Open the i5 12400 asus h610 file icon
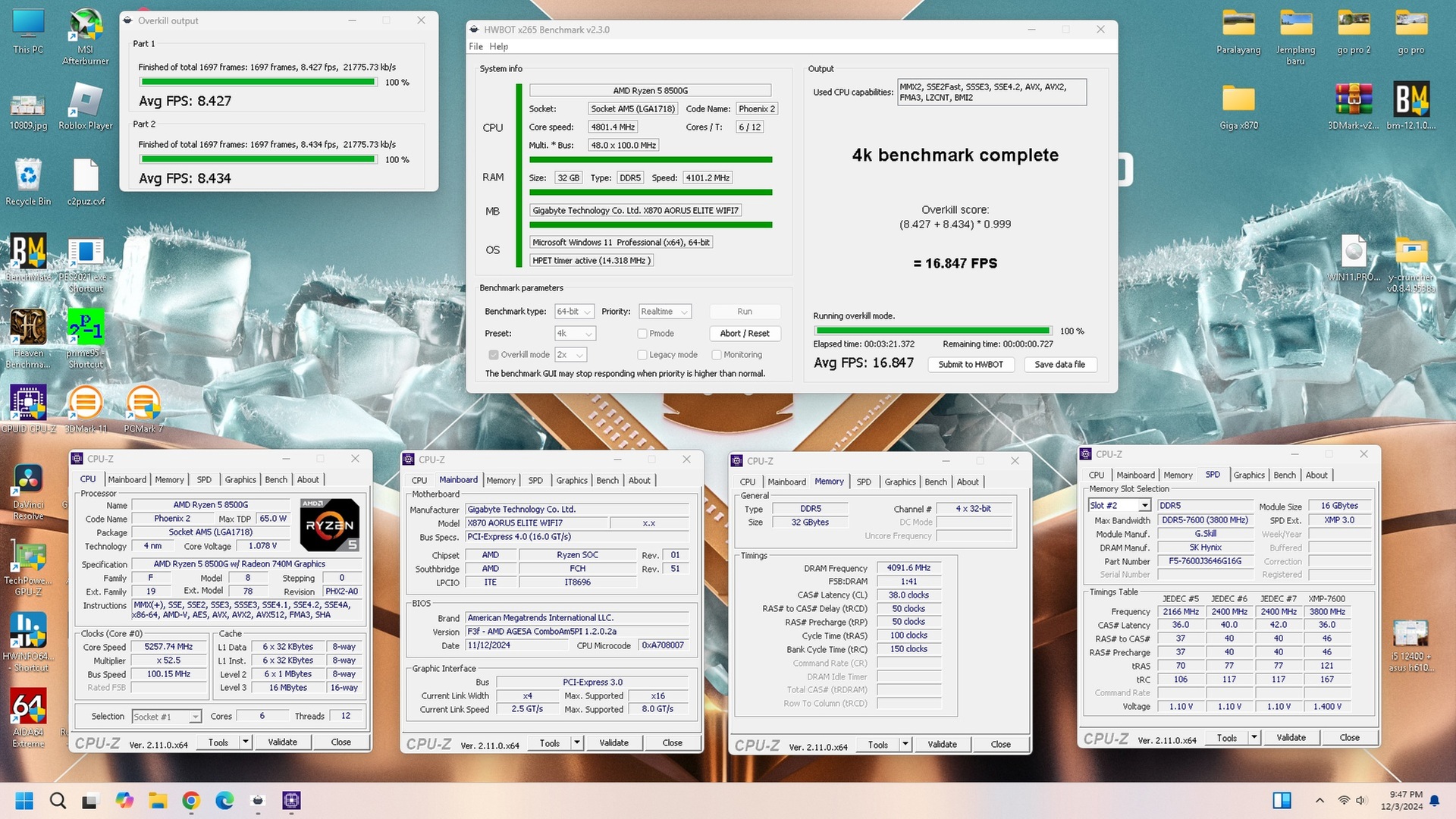Viewport: 1456px width, 819px height. pyautogui.click(x=1411, y=645)
